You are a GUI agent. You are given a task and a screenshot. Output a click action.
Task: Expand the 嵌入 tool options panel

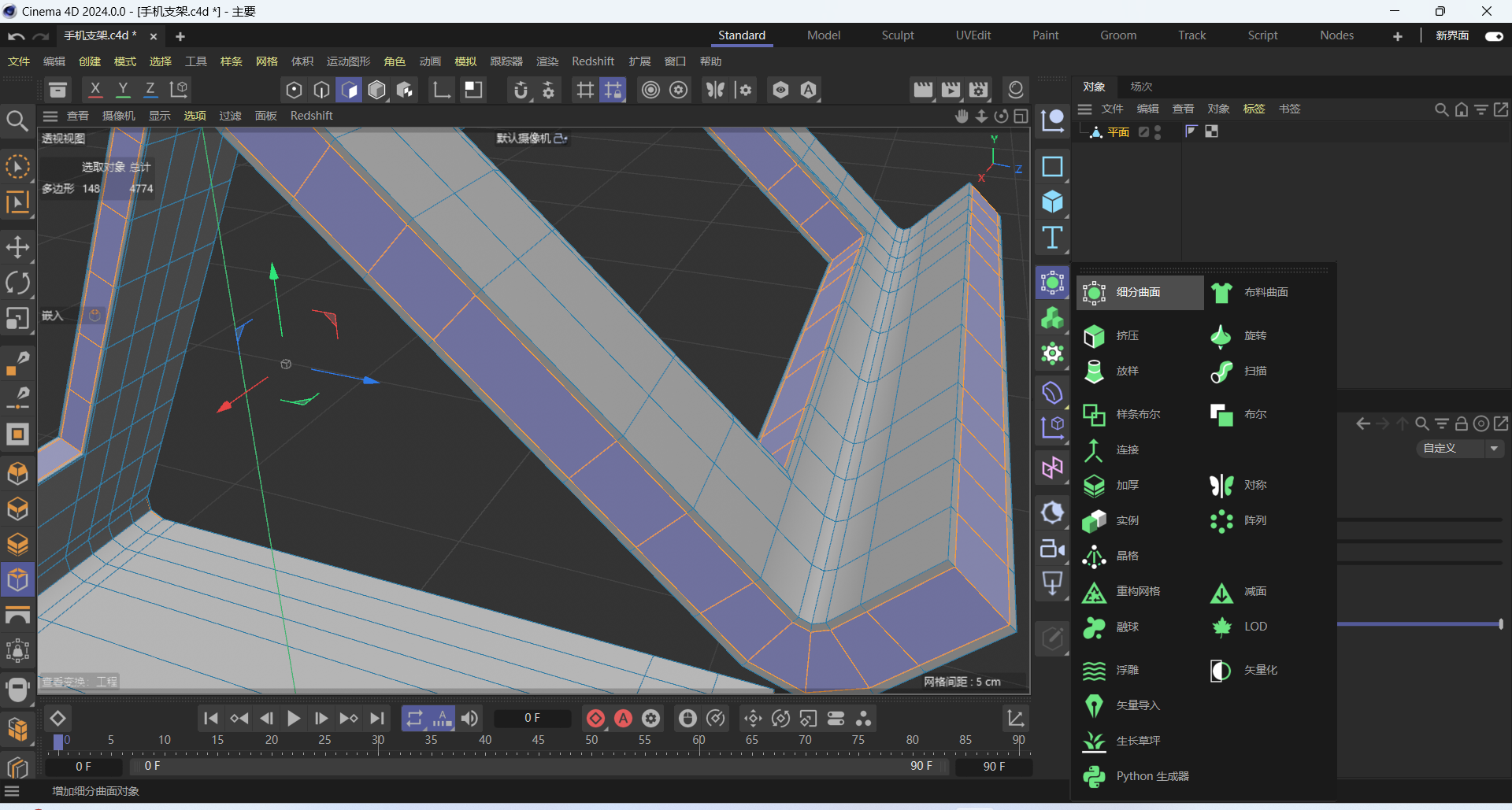(53, 316)
